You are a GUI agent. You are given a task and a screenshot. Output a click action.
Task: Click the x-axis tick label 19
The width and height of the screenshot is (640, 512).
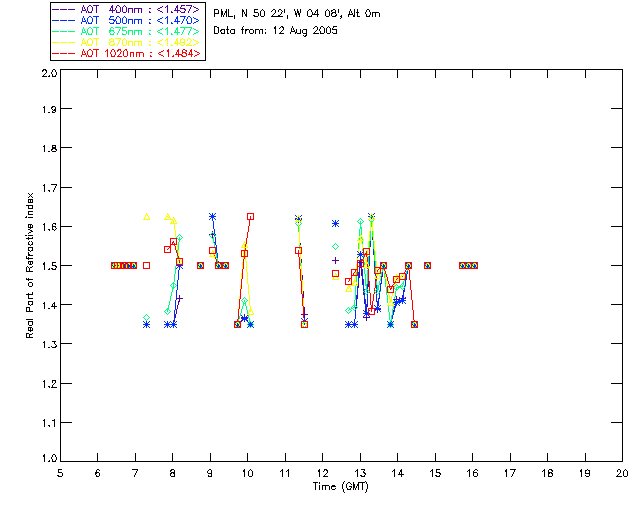coord(585,473)
